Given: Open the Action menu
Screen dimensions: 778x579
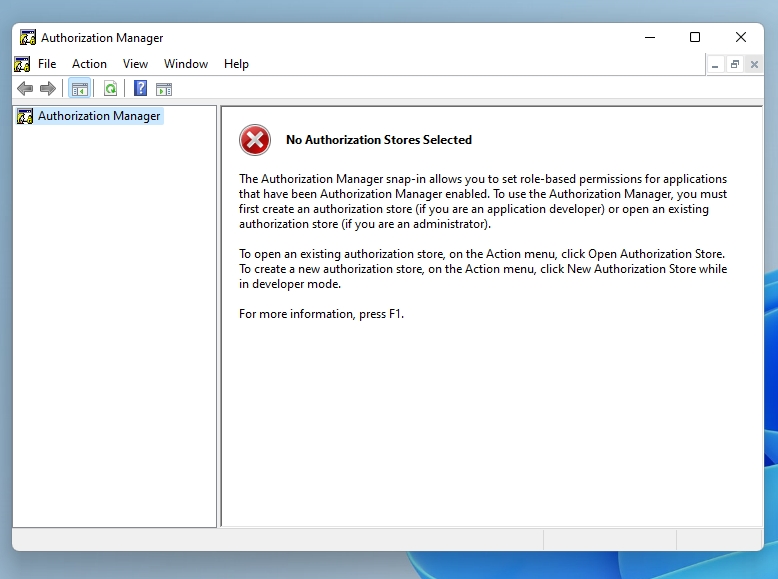Looking at the screenshot, I should (89, 64).
